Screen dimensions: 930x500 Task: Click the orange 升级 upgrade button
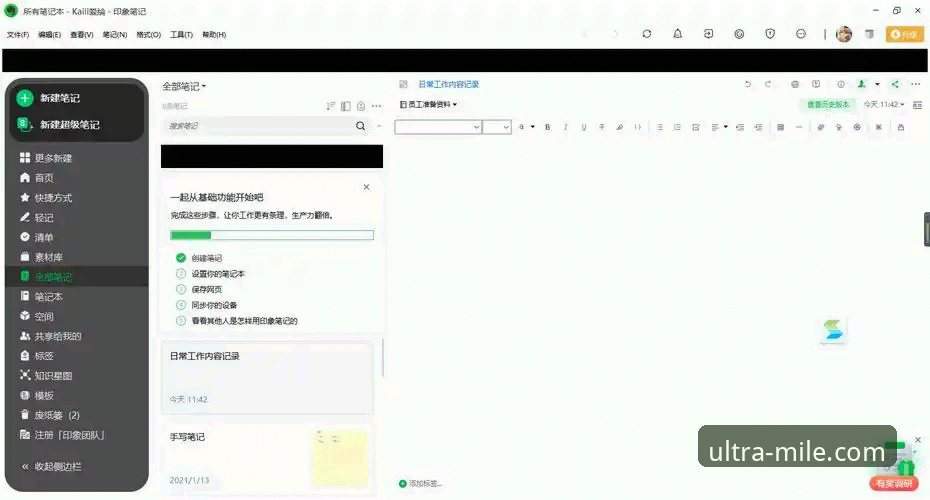(x=904, y=34)
